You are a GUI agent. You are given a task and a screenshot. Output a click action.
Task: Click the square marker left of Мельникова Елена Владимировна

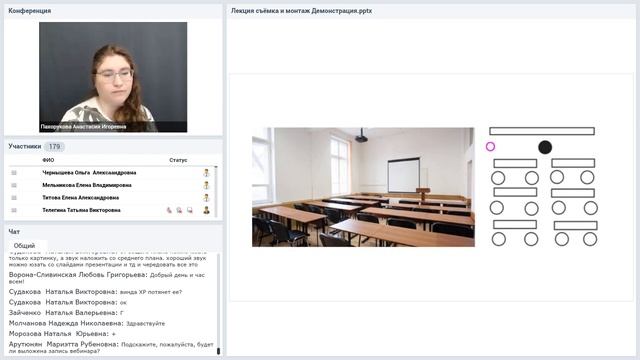coord(14,185)
